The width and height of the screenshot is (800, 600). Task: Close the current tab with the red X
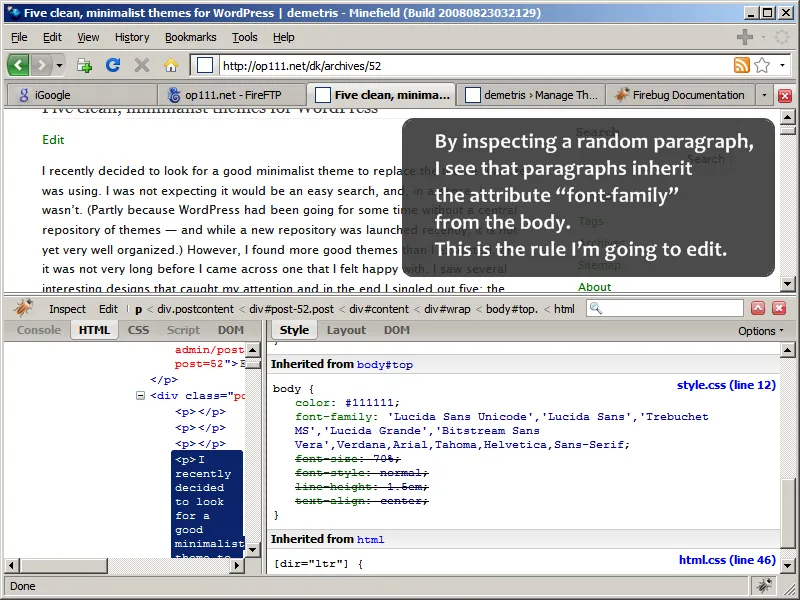[785, 95]
